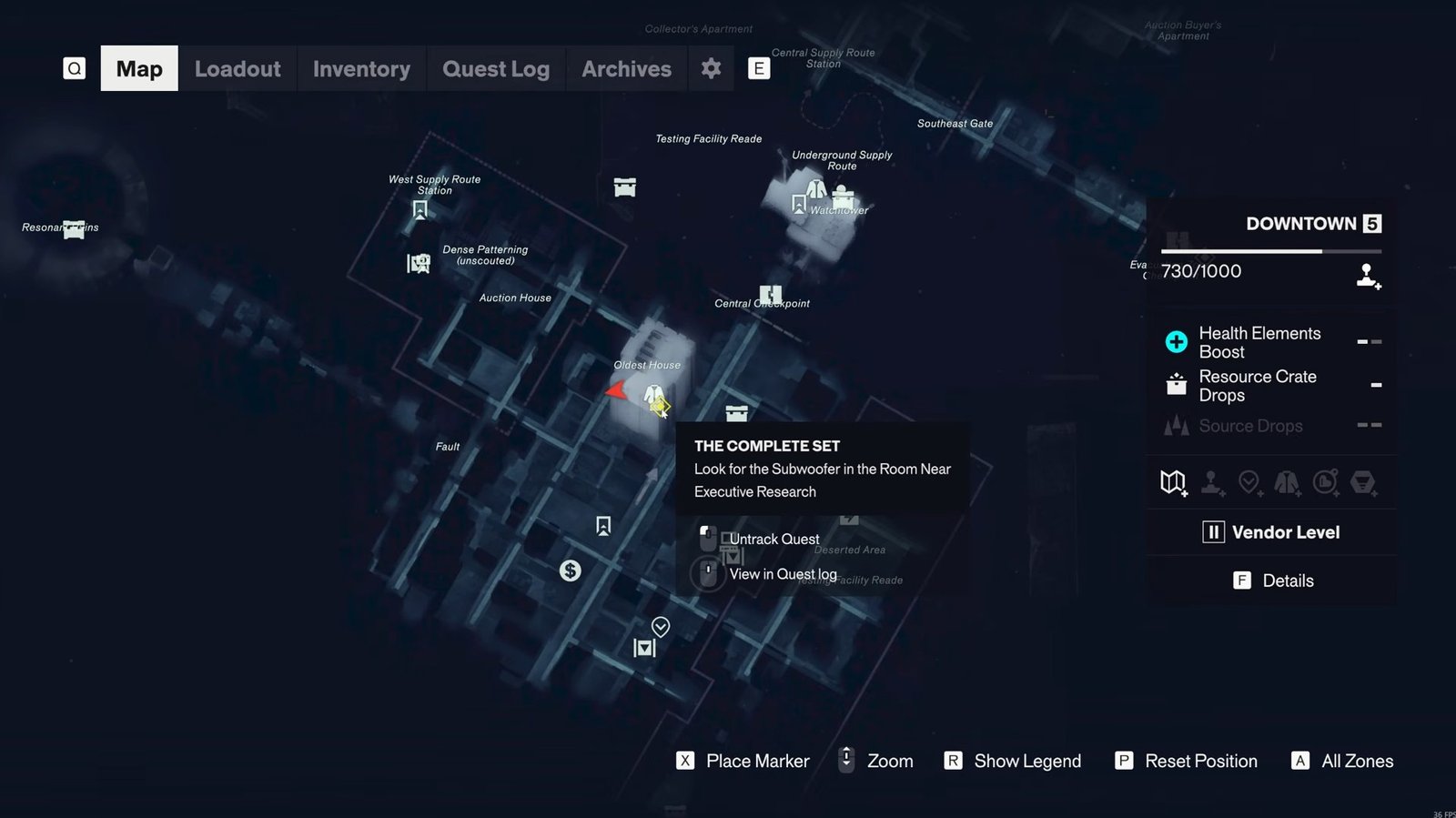The image size is (1456, 818).
Task: Open the Loadout tab
Action: (238, 69)
